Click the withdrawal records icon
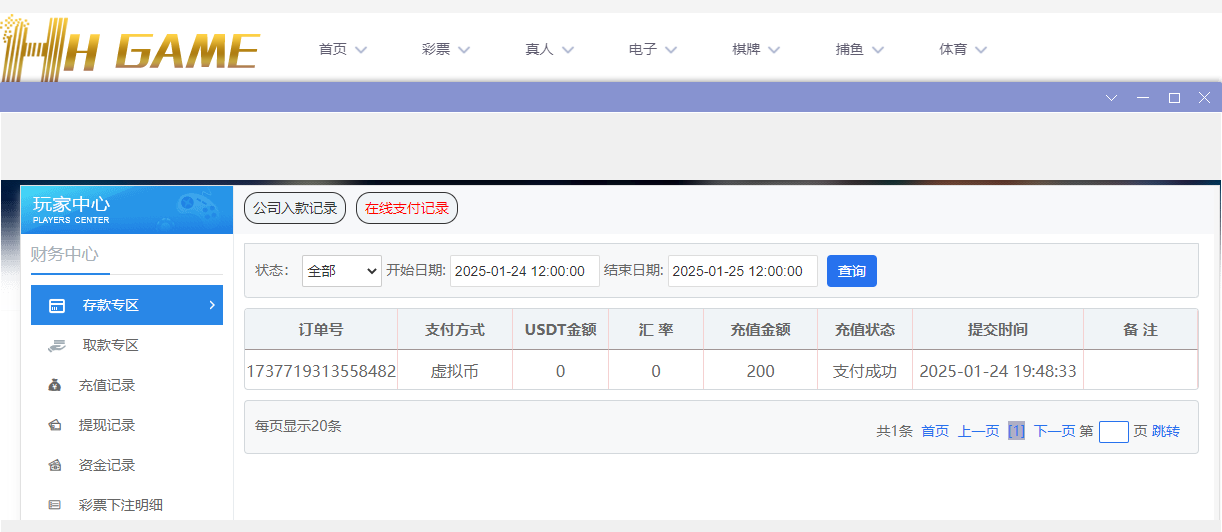1222x532 pixels. click(56, 426)
